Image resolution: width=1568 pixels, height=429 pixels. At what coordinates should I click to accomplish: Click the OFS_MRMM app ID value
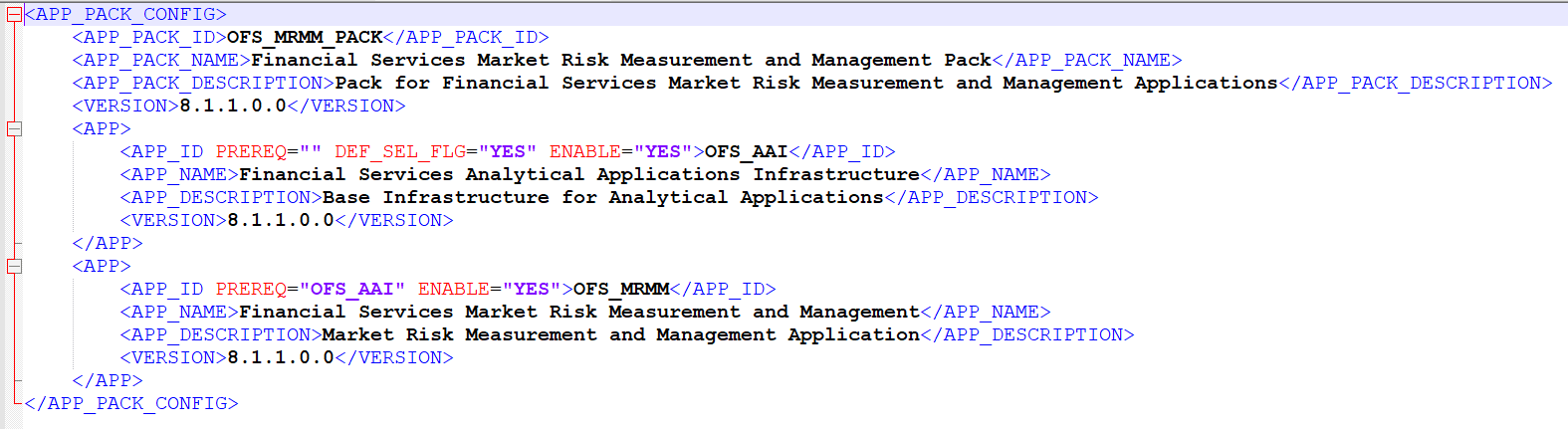click(x=621, y=289)
